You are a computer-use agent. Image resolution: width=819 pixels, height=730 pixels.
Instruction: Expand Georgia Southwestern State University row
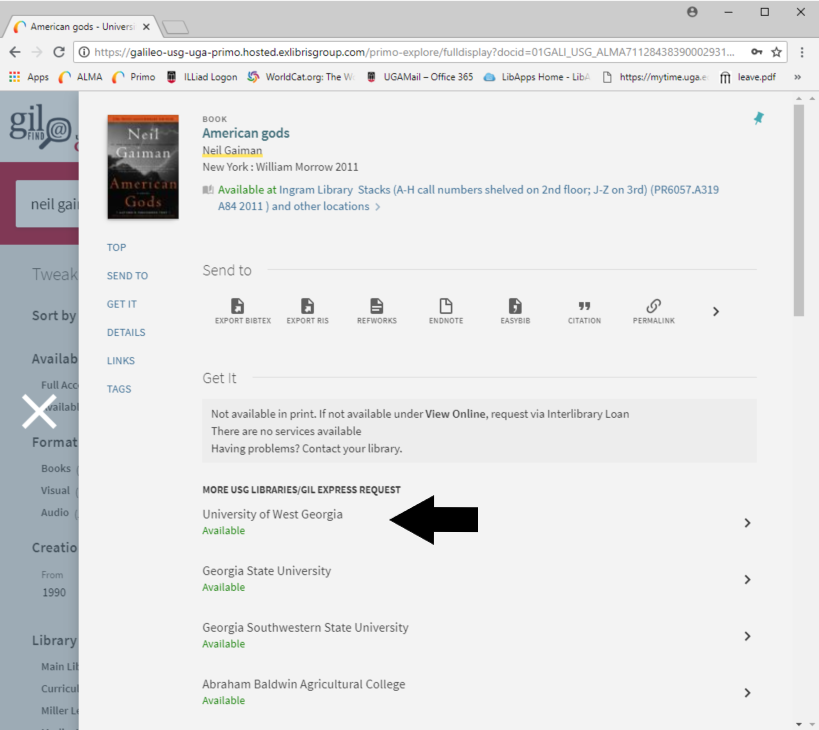pyautogui.click(x=746, y=636)
